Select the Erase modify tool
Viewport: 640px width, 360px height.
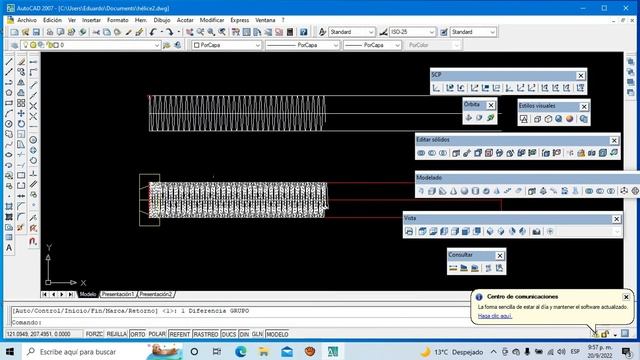click(21, 62)
